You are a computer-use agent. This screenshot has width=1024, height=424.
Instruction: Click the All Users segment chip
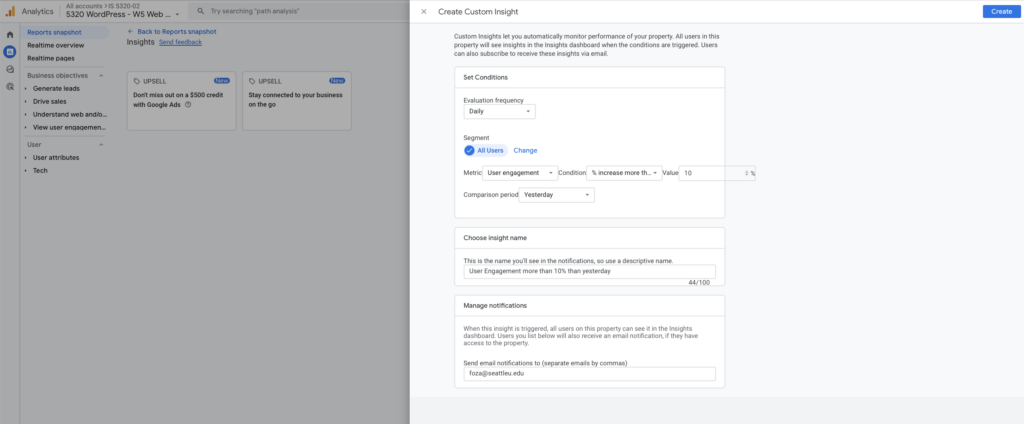pos(485,150)
